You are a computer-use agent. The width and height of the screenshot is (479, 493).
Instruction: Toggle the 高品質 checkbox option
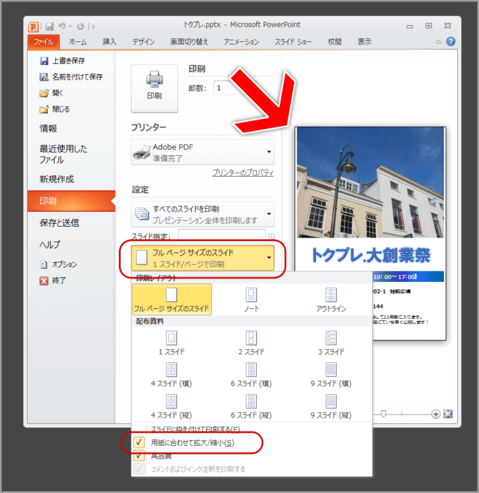[138, 456]
